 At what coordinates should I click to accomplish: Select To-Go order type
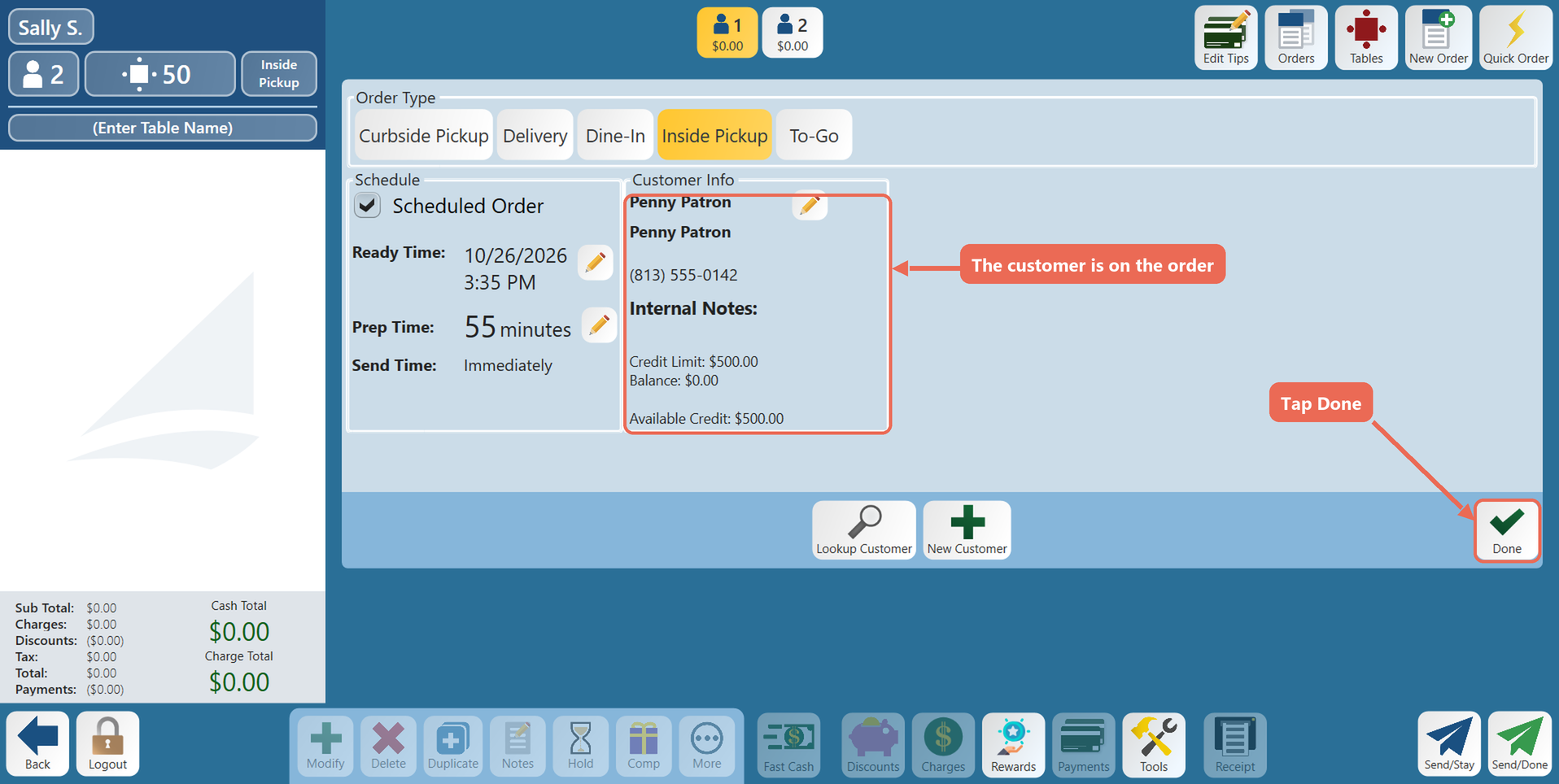click(814, 135)
